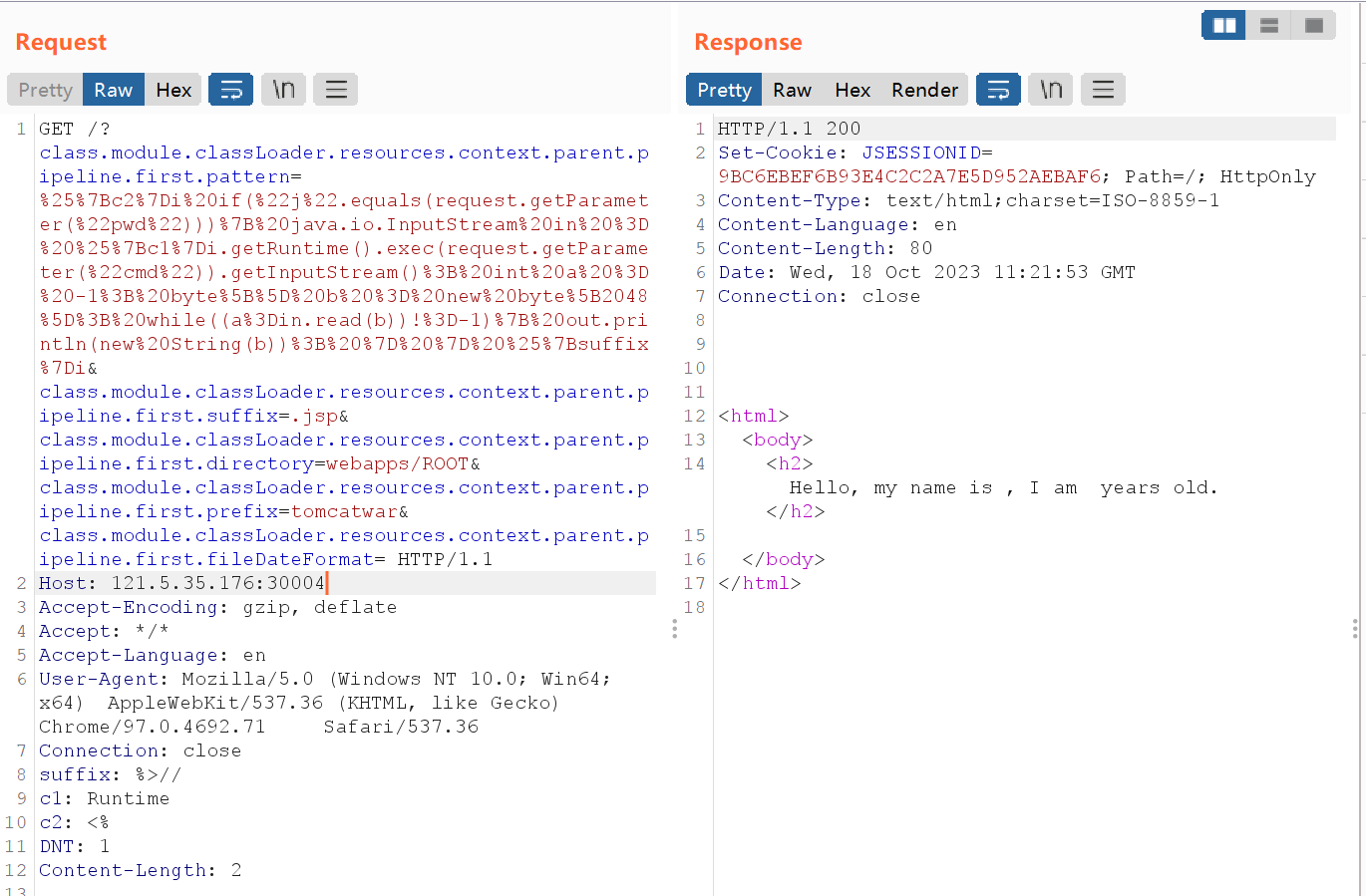Click 'Connection: close' in the request
Viewport: 1366px width, 896px height.
140,750
